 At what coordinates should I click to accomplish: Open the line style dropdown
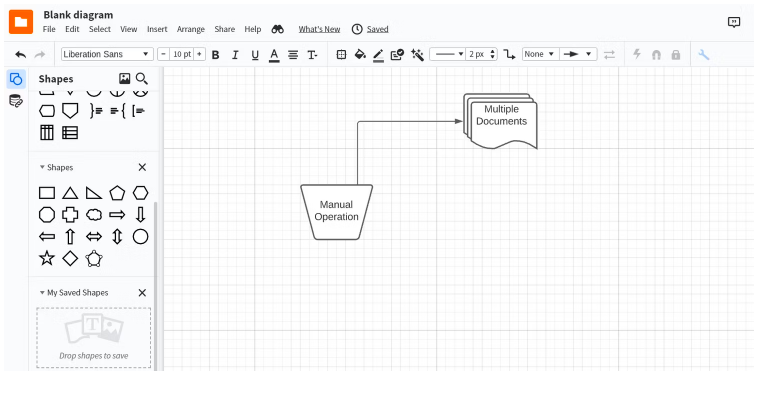tap(448, 54)
